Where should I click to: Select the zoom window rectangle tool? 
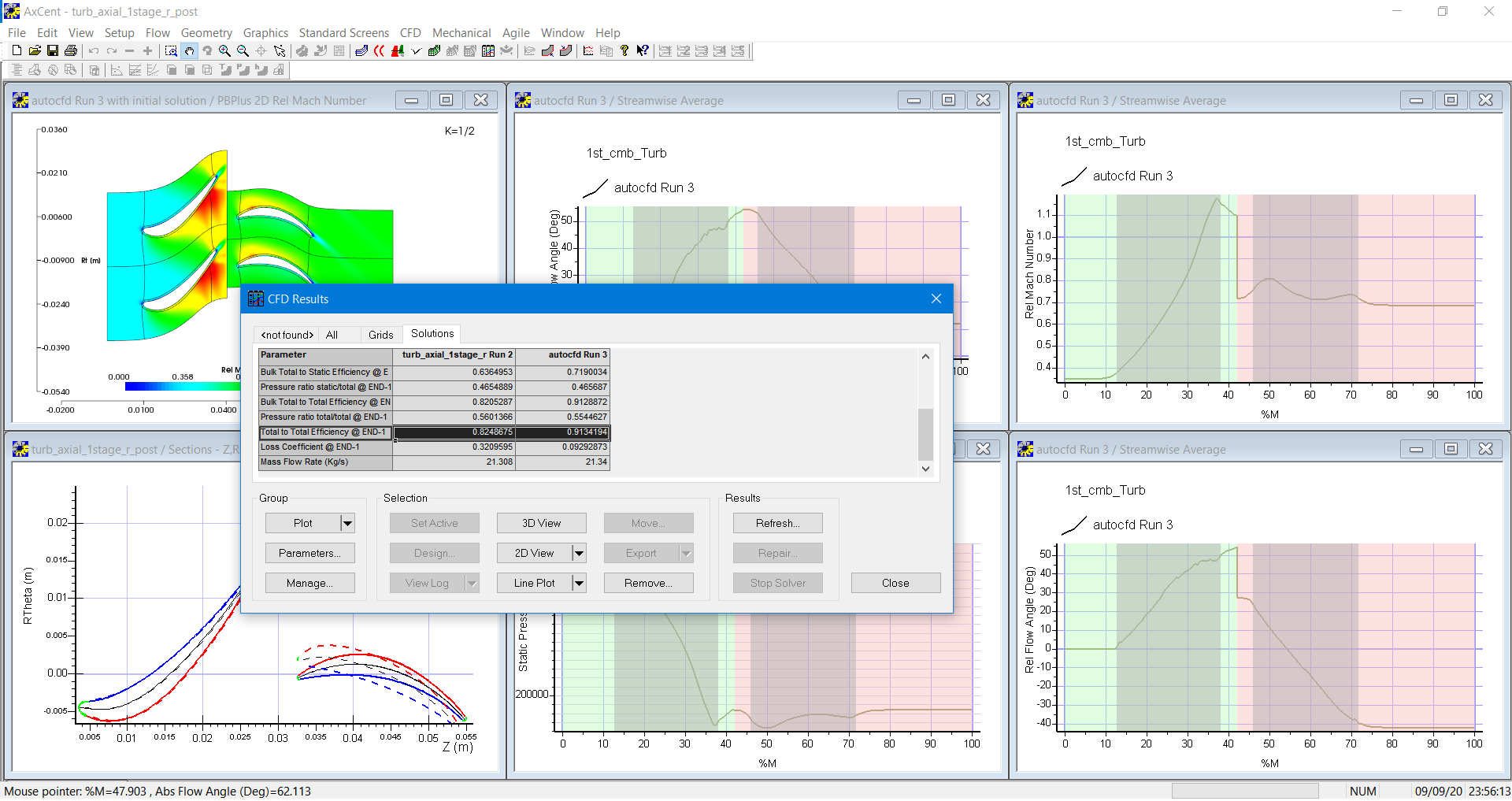click(x=171, y=51)
